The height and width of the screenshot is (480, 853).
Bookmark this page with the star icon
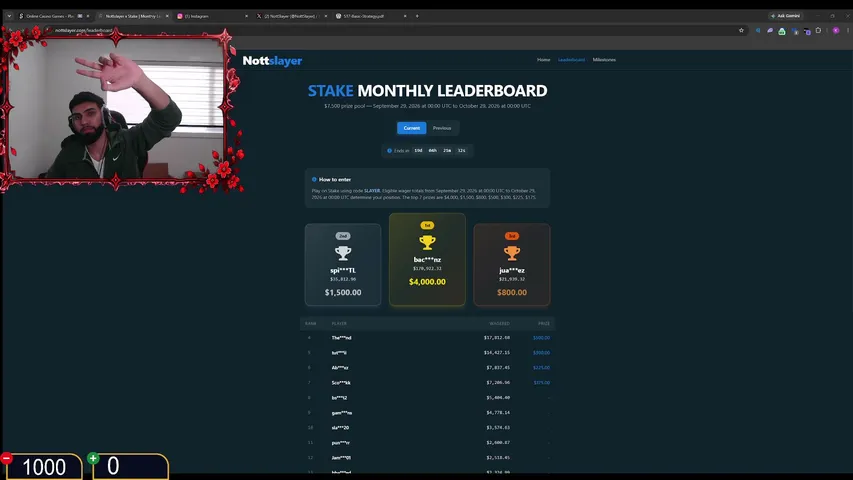coord(741,30)
